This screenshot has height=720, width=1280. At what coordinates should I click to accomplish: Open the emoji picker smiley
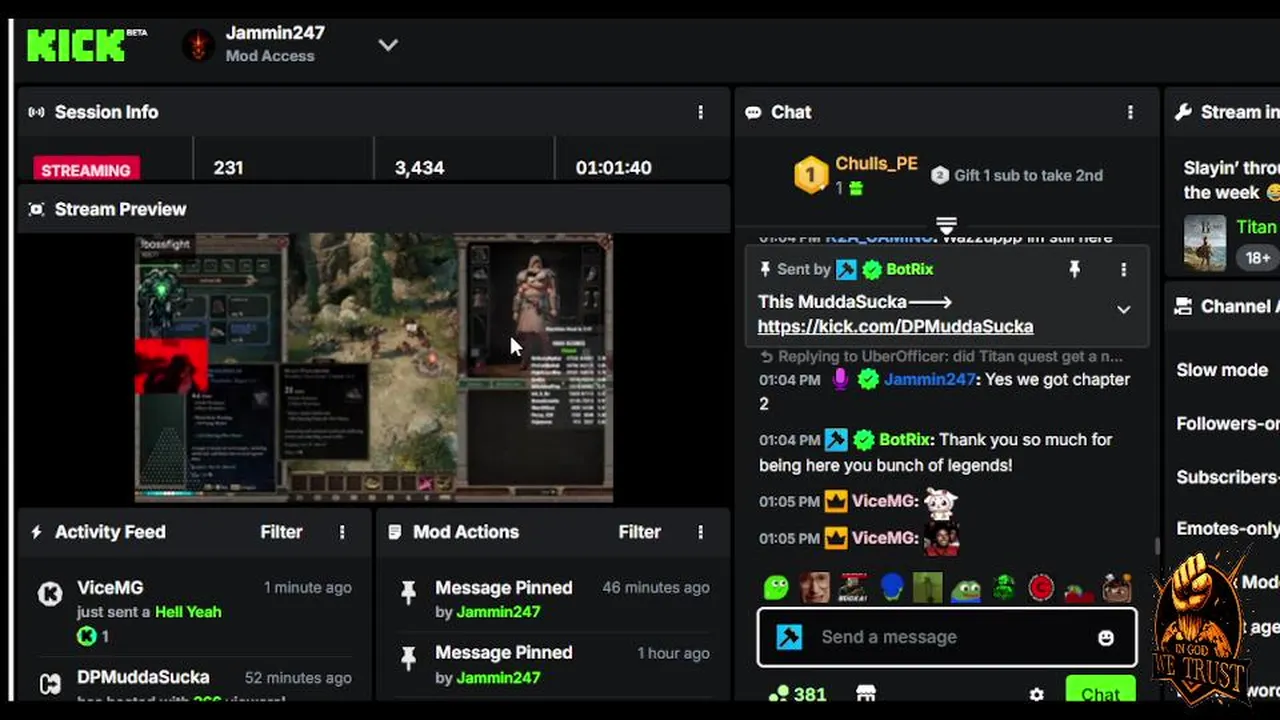coord(1106,637)
